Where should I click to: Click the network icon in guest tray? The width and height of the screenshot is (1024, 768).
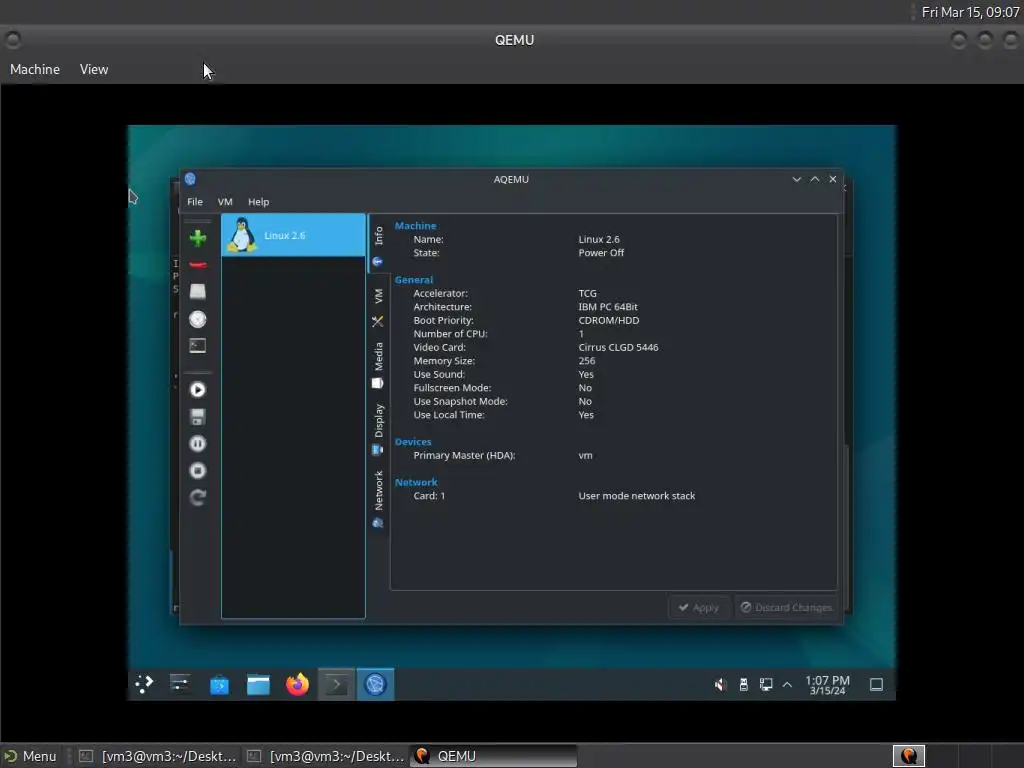(x=766, y=684)
